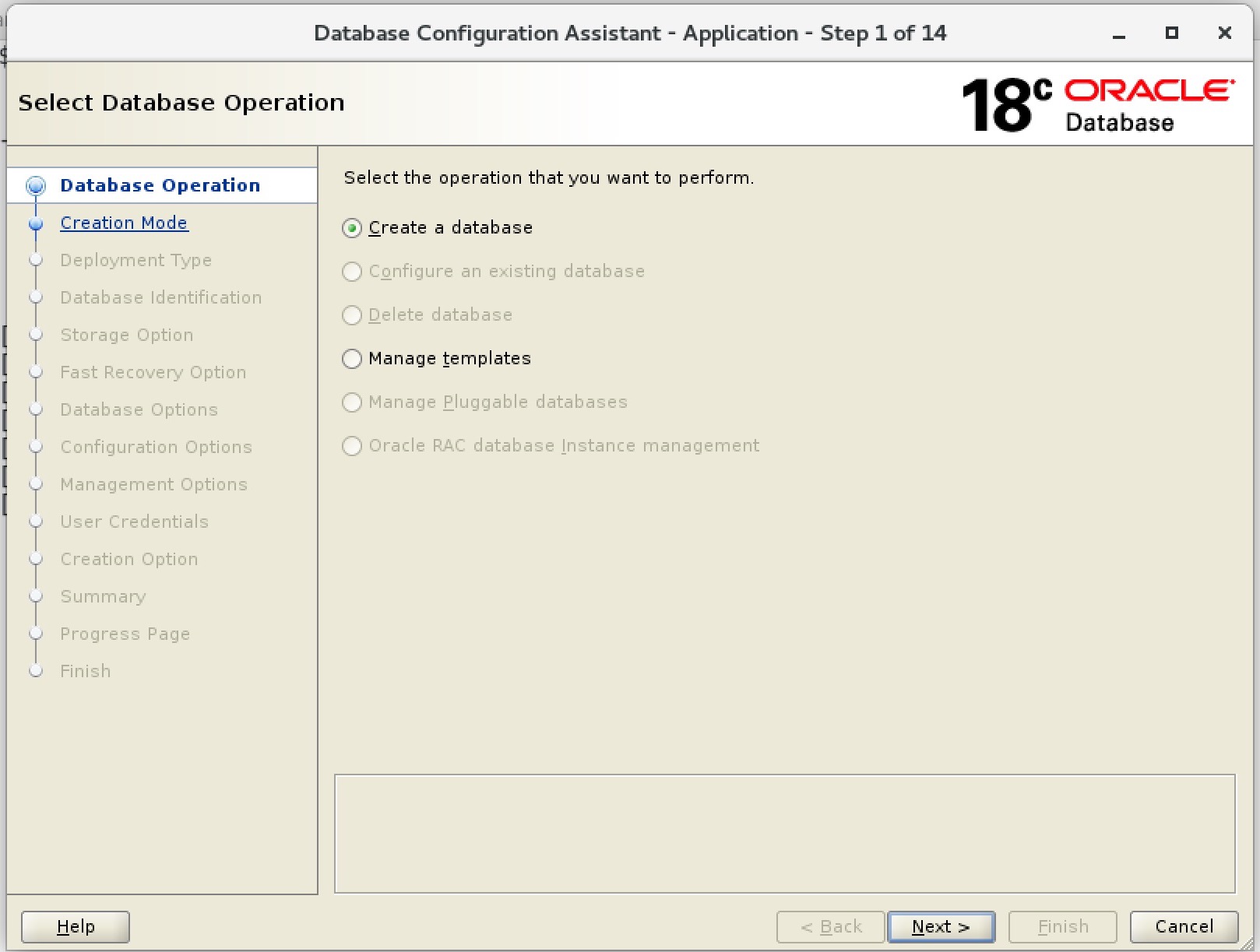Click the Fast Recovery Option step label
Viewport: 1260px width, 952px height.
pyautogui.click(x=153, y=372)
